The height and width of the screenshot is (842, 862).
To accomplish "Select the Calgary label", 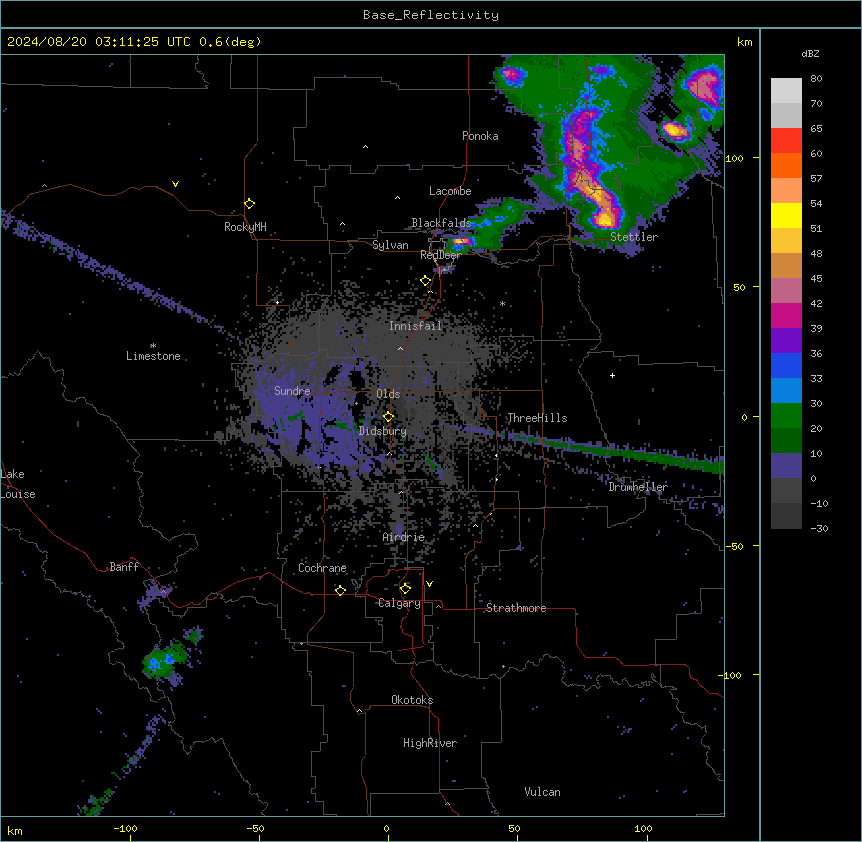I will point(400,603).
